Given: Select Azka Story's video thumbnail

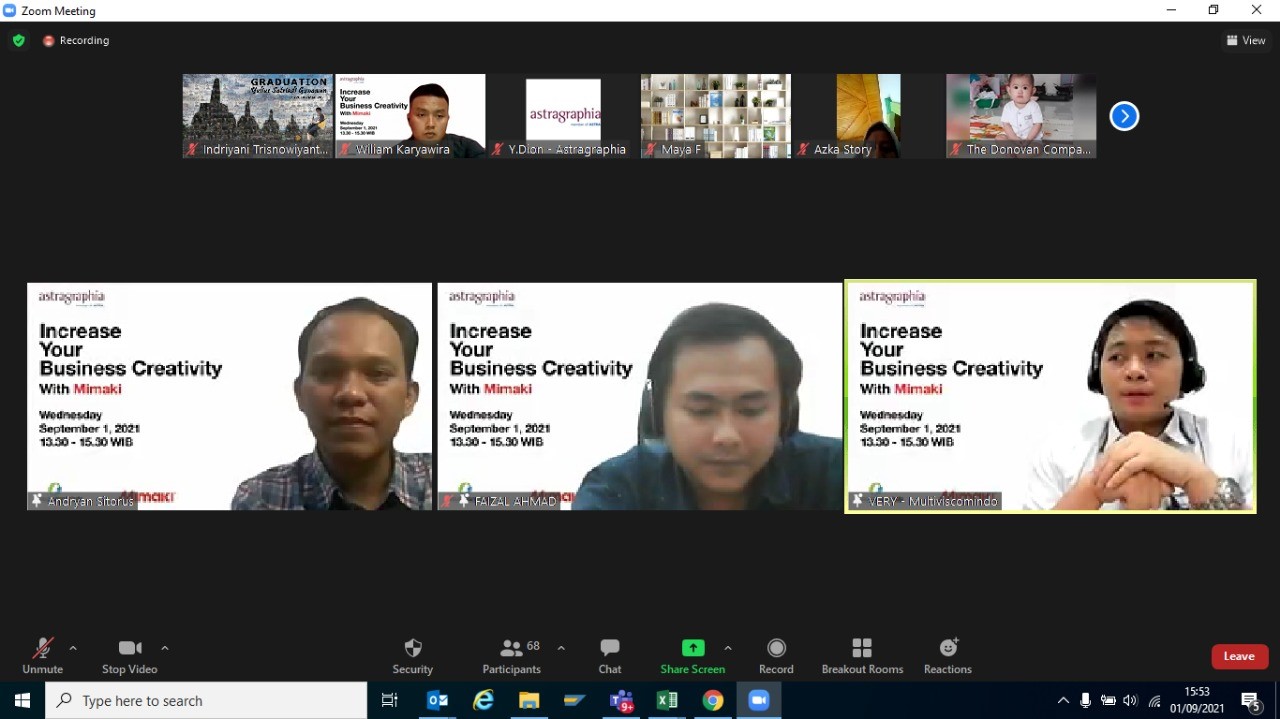Looking at the screenshot, I should point(868,116).
